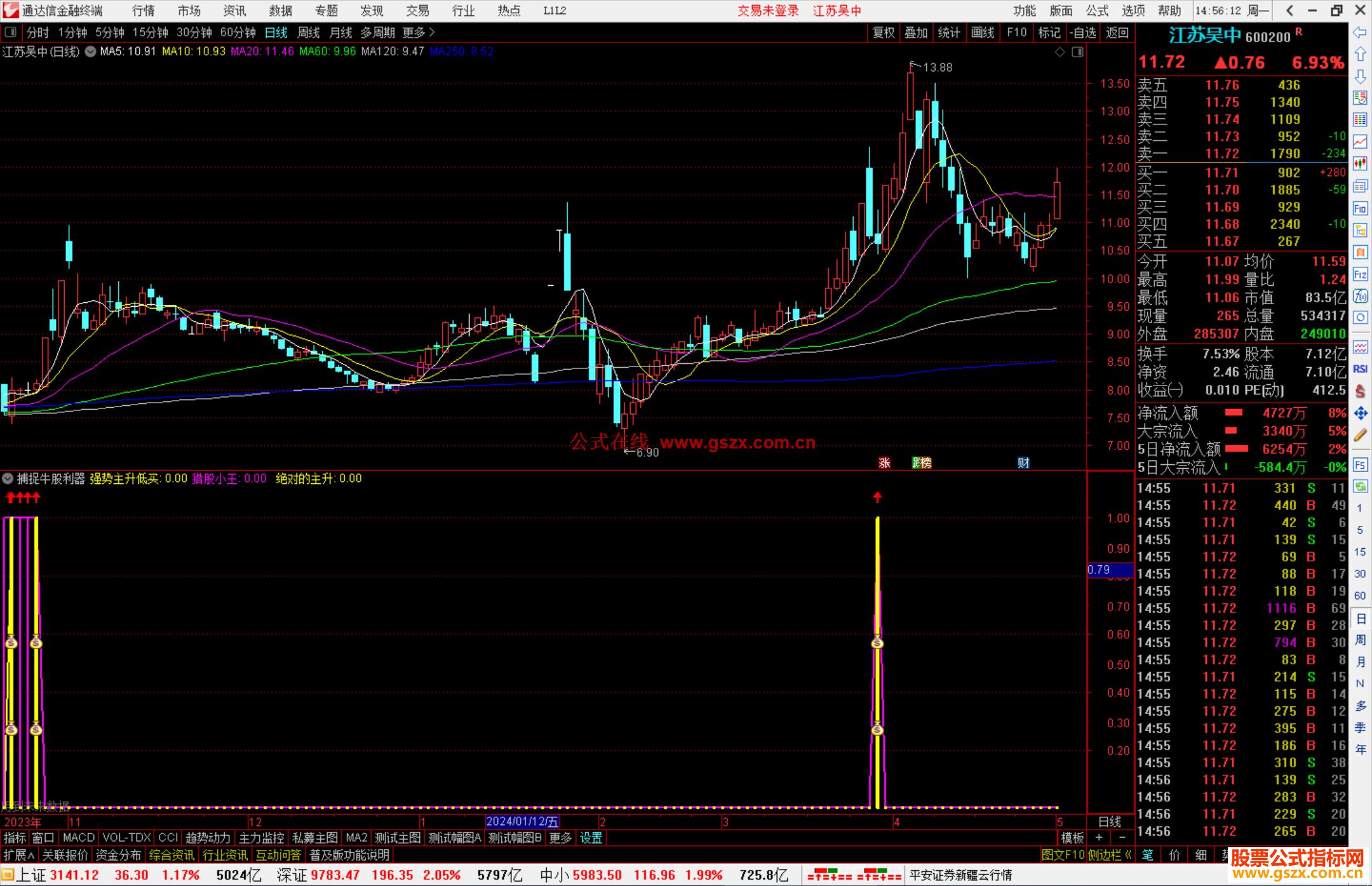This screenshot has height=886, width=1372.
Task: Open the 公式 menu in title bar
Action: 1096,10
